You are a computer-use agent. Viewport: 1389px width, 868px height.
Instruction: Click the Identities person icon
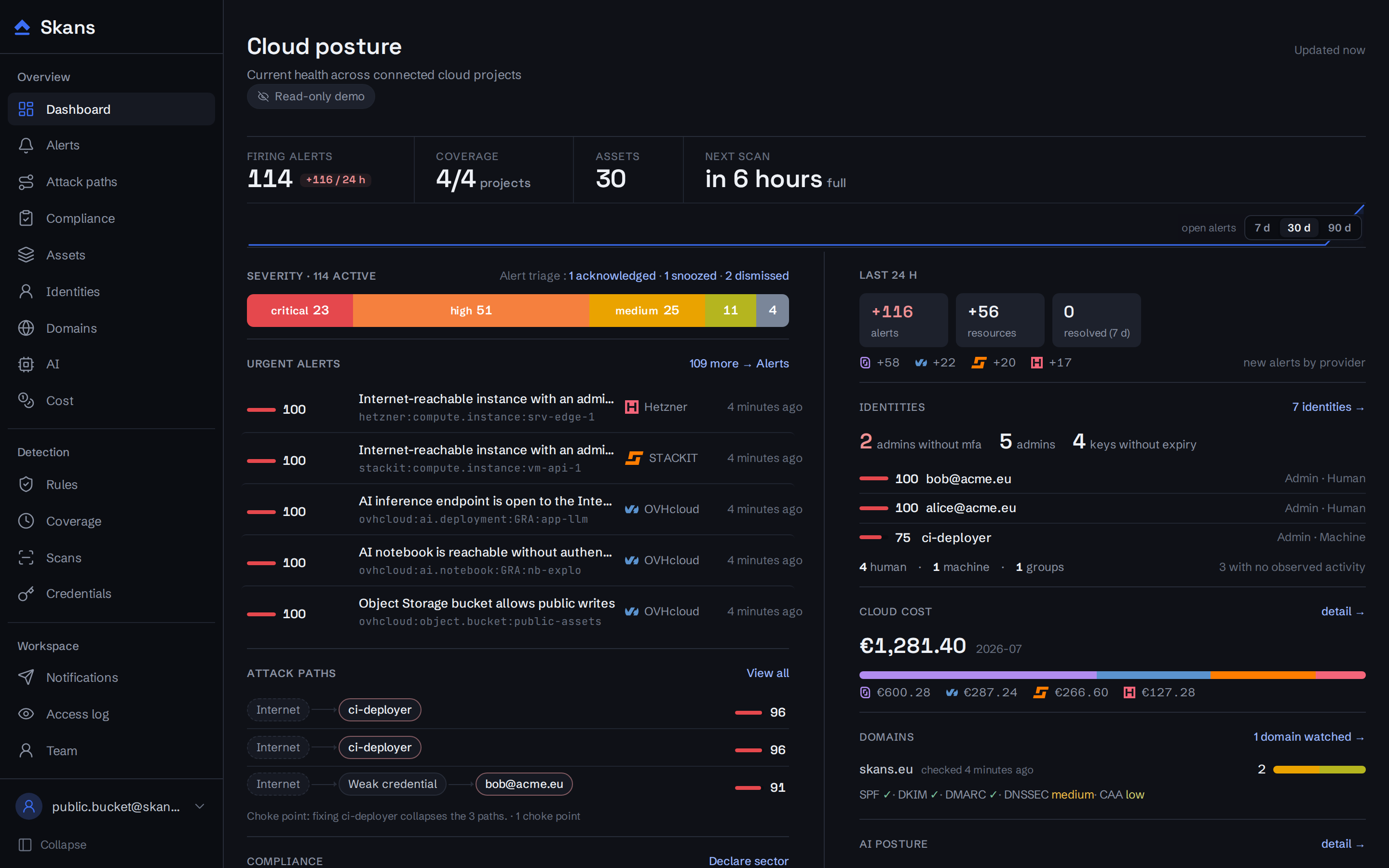pos(26,292)
